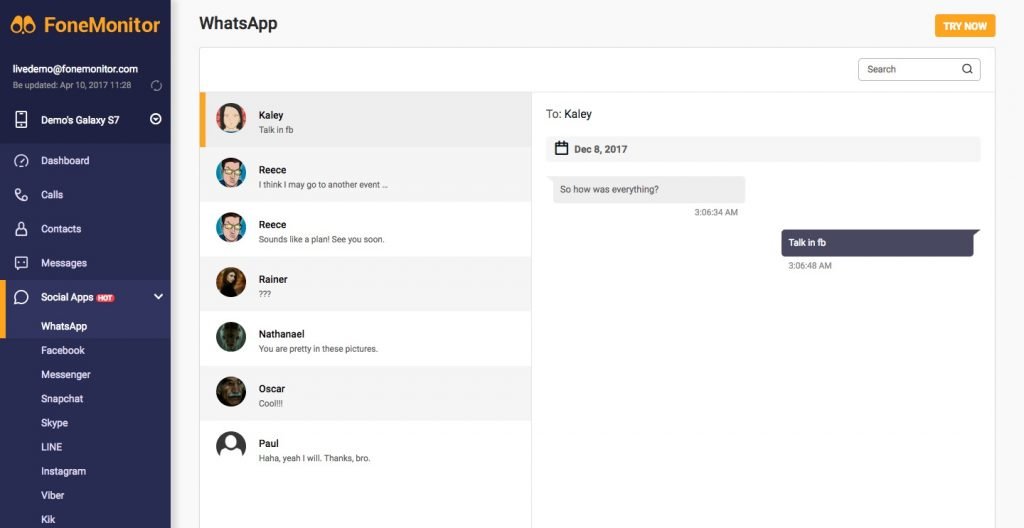Open Instagram under Social Apps
The image size is (1024, 528).
63,471
